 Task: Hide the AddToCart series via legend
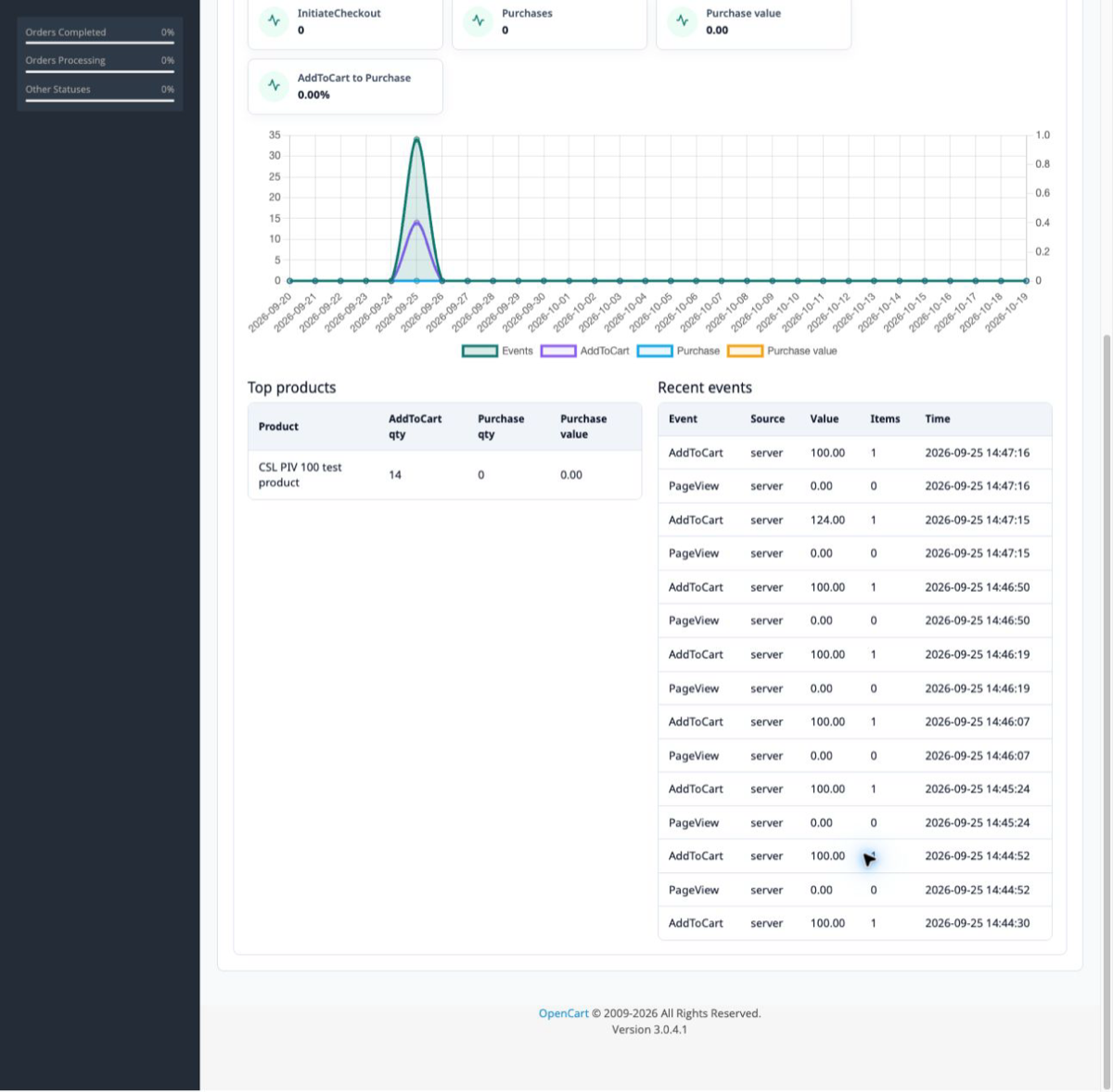pyautogui.click(x=584, y=351)
